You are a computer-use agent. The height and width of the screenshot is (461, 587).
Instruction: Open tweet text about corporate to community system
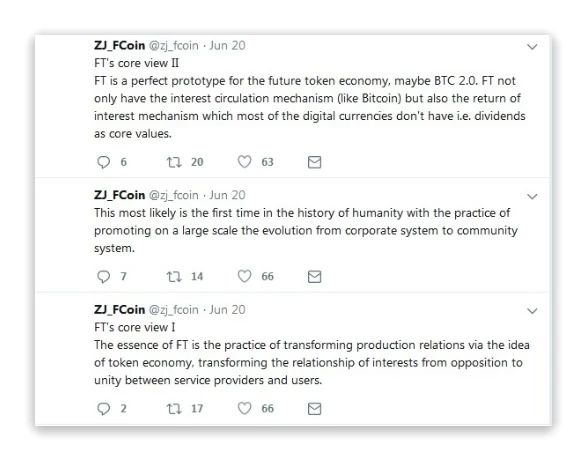click(305, 230)
